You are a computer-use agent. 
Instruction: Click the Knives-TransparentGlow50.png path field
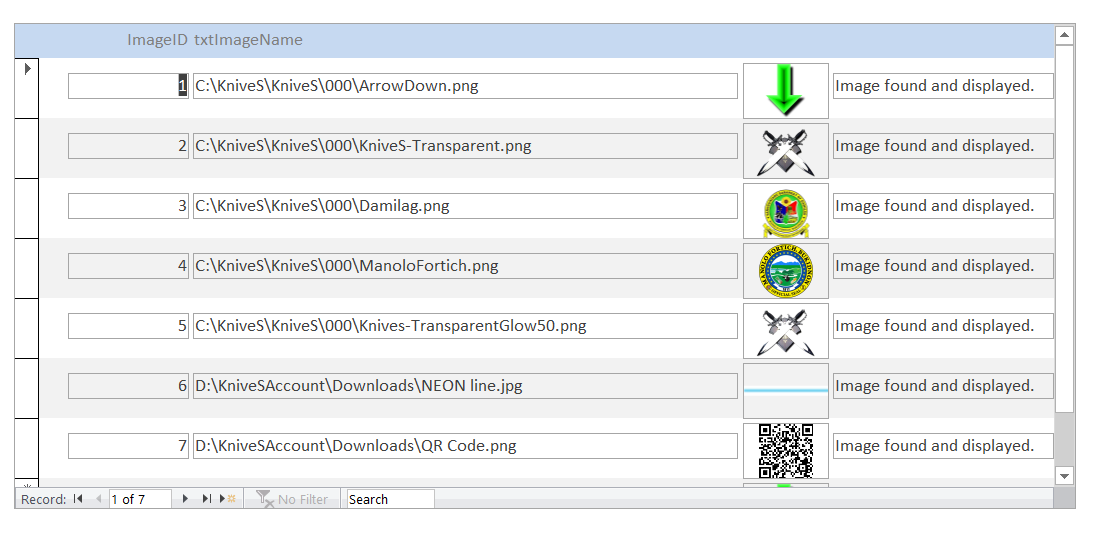[x=465, y=327]
